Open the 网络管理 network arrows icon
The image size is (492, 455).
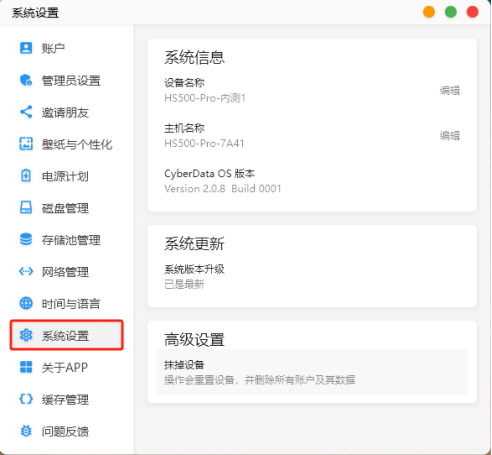pyautogui.click(x=26, y=271)
